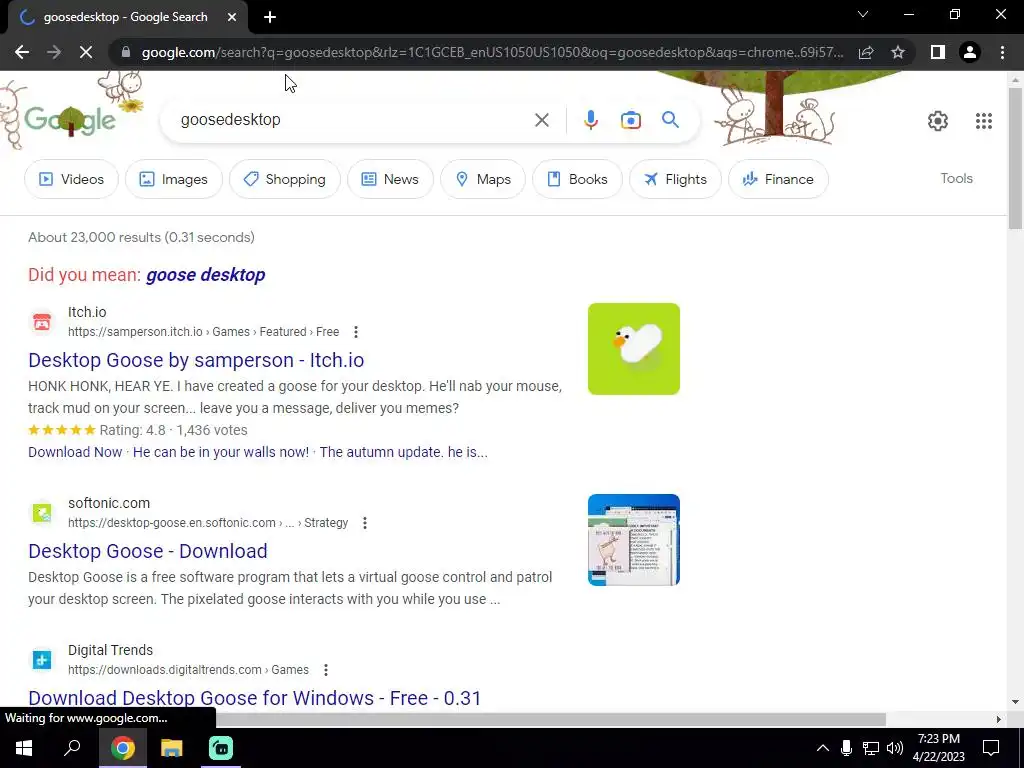1024x768 pixels.
Task: Stop loading the page
Action: click(86, 52)
